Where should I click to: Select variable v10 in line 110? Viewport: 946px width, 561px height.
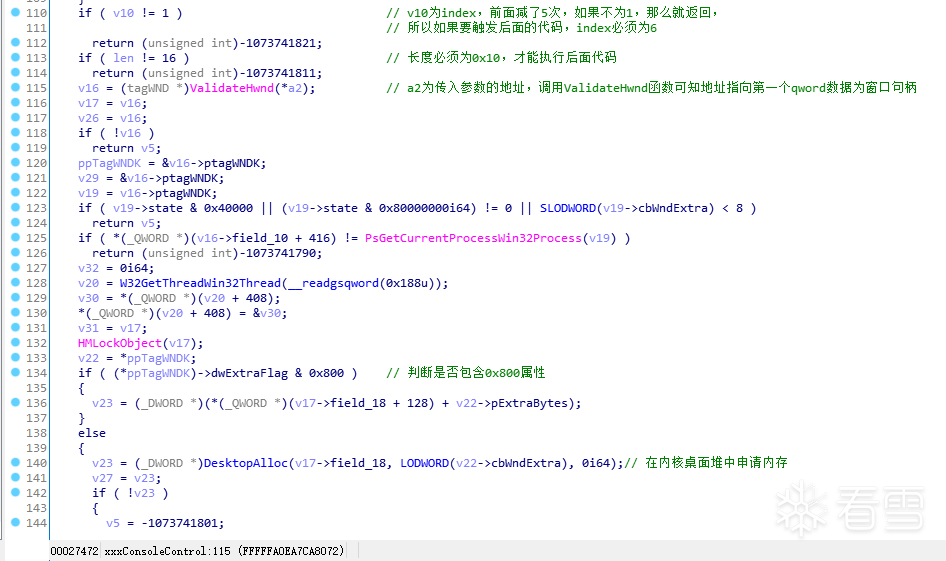click(123, 13)
